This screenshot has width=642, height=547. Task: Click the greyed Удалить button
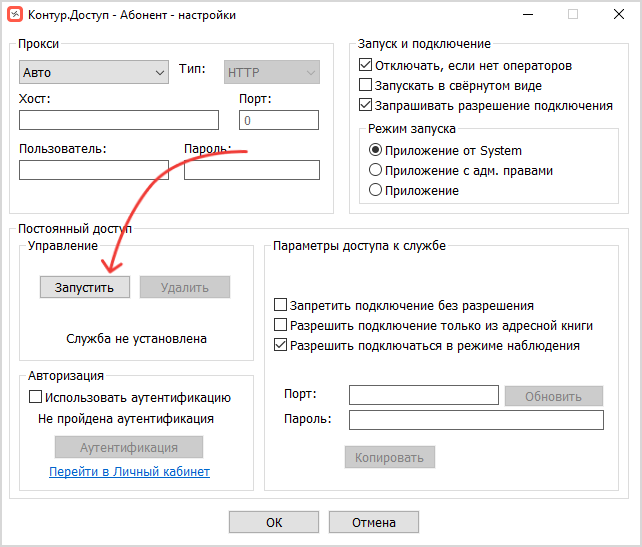[185, 287]
